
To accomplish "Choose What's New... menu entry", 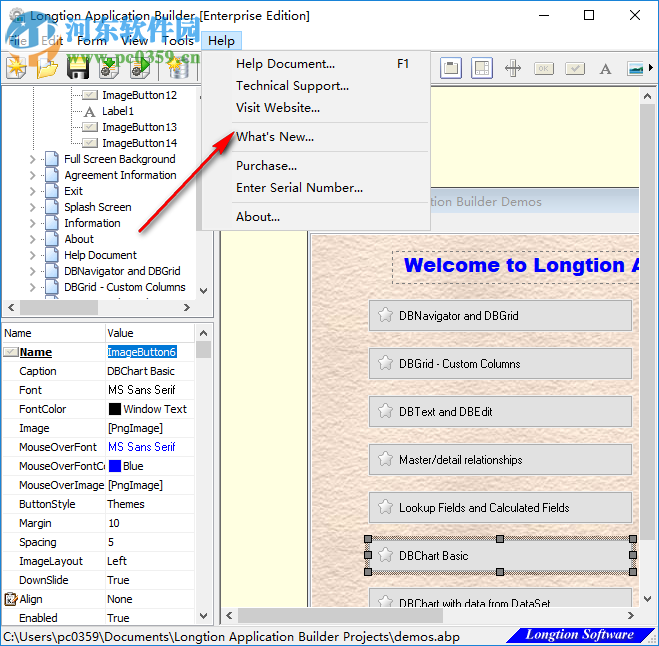I will coord(316,137).
